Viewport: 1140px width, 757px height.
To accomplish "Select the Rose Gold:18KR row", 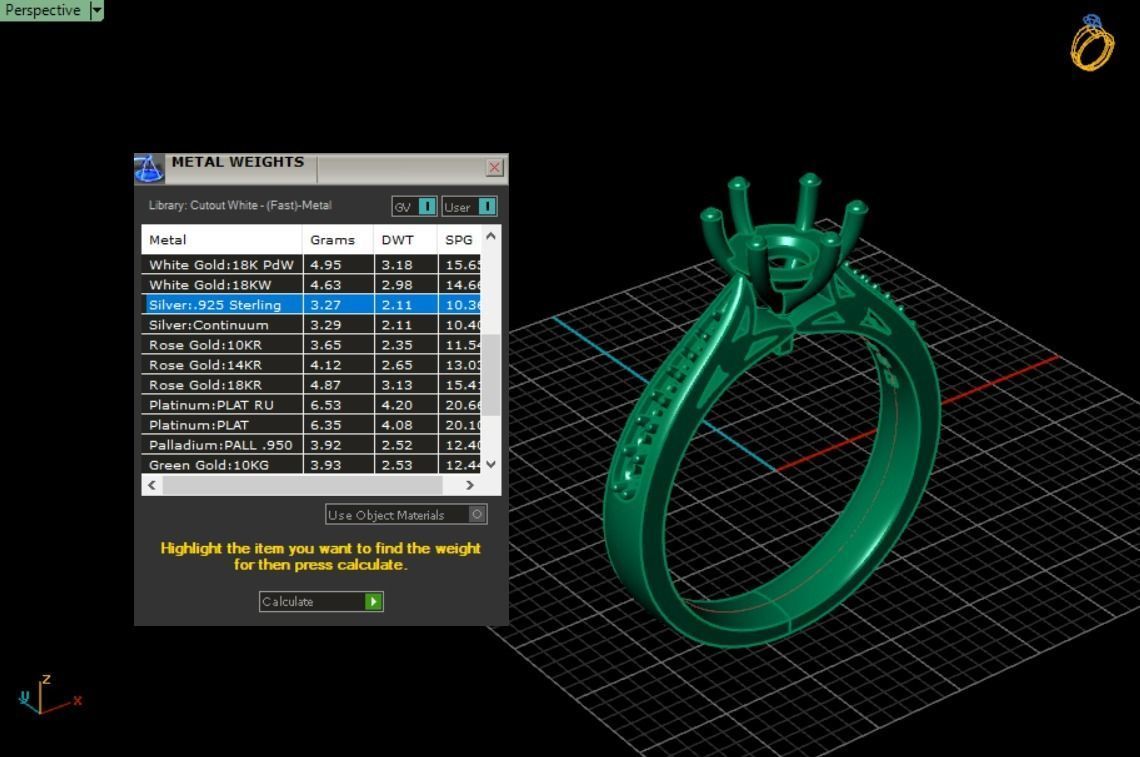I will (x=311, y=385).
